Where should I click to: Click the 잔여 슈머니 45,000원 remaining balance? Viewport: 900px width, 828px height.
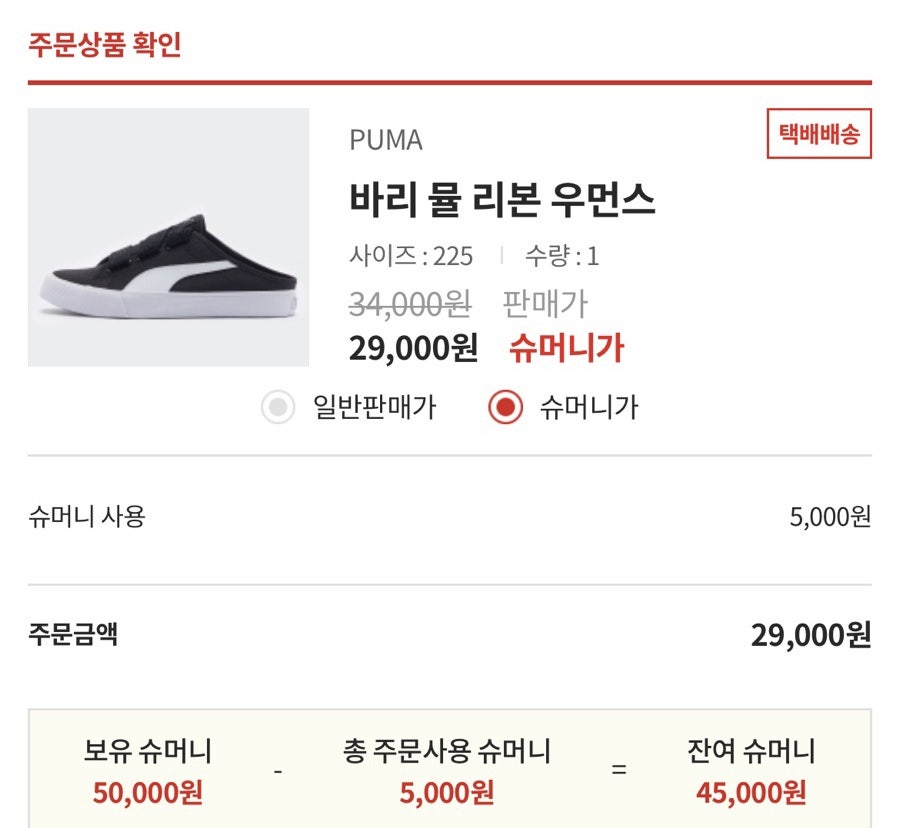click(x=751, y=793)
